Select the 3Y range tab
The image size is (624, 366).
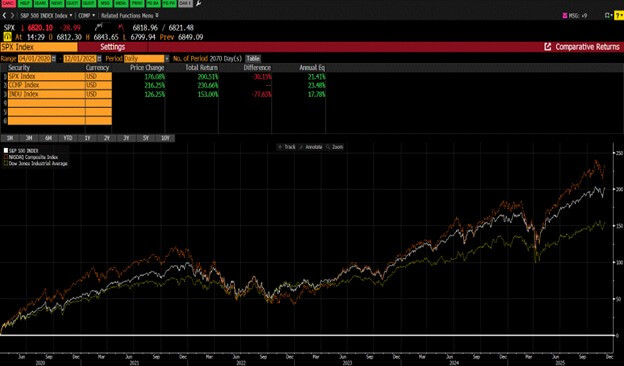[126, 138]
